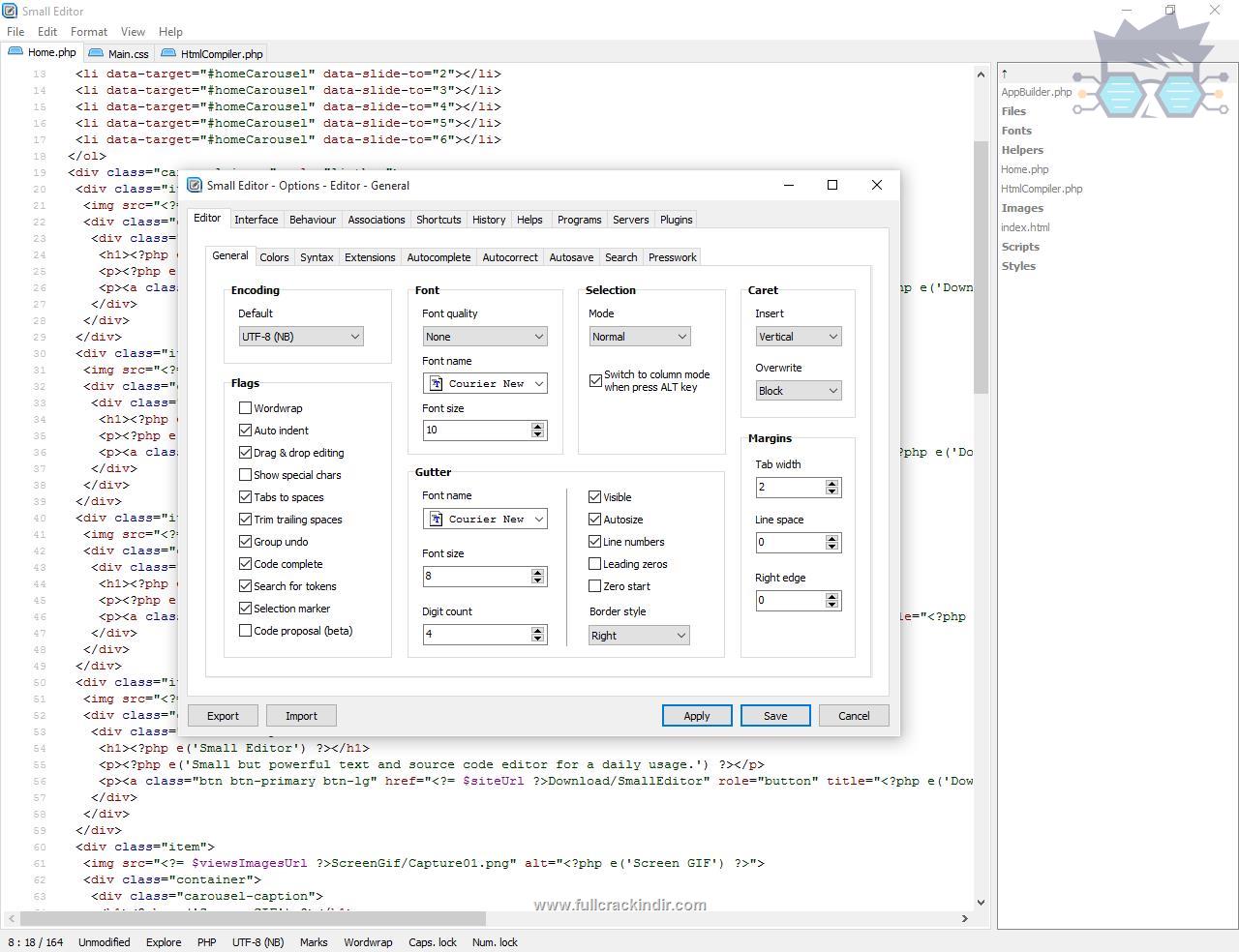
Task: Click the Small Editor app icon in title bar
Action: click(x=10, y=11)
